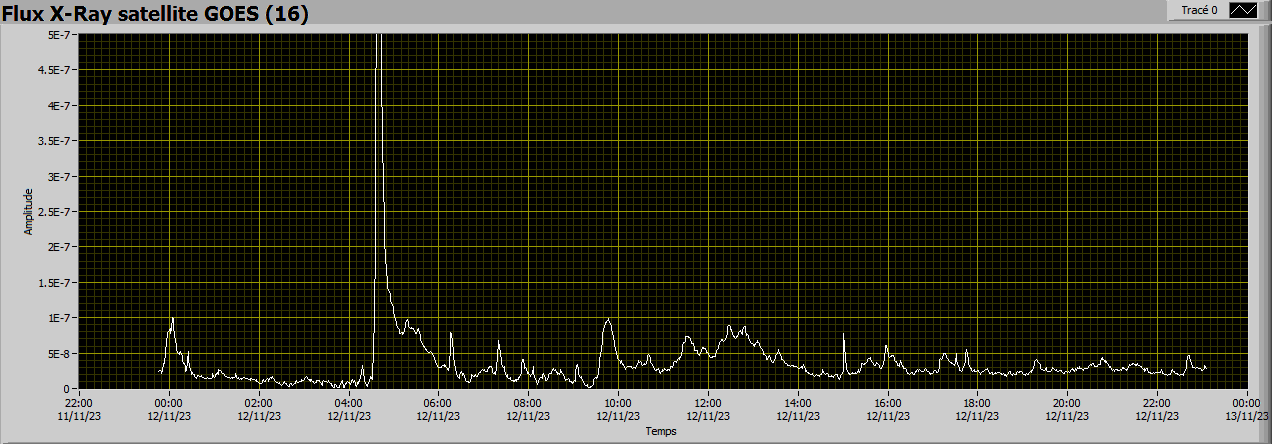Click the 20:00 12/11/23 time label
Viewport: 1272px width, 444px height.
[1067, 409]
